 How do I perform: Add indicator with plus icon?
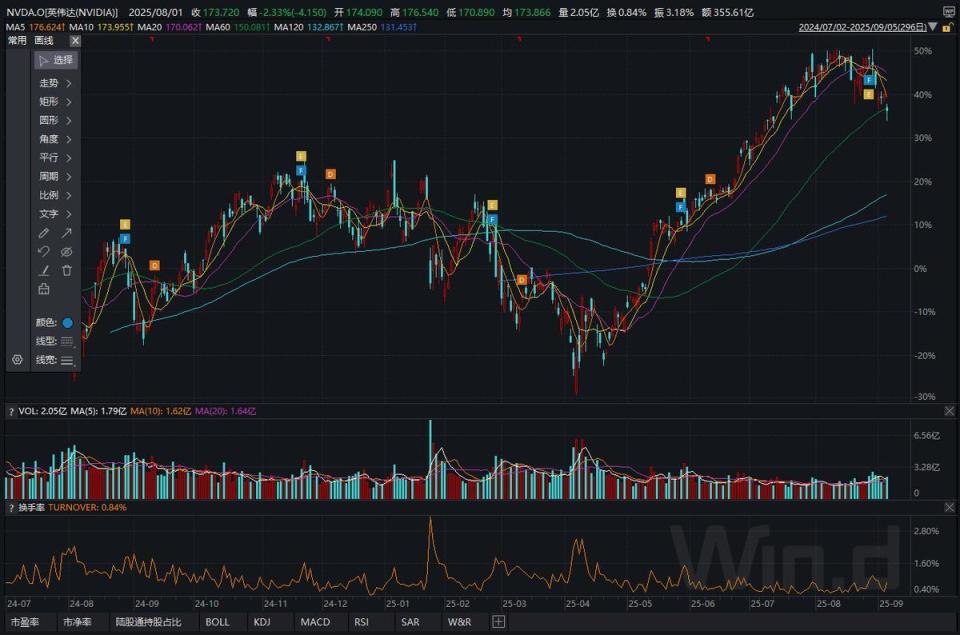click(x=498, y=622)
